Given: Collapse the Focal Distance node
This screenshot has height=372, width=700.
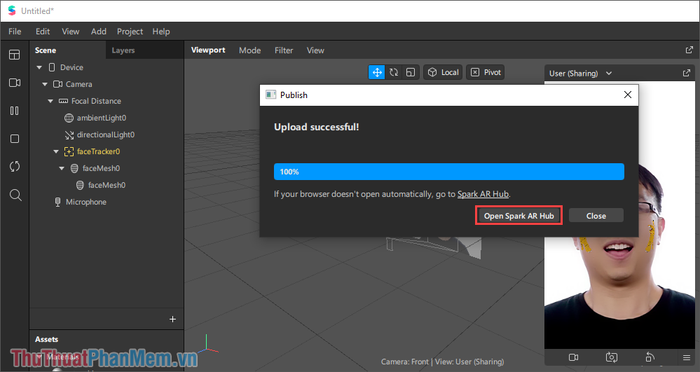Looking at the screenshot, I should (50, 101).
